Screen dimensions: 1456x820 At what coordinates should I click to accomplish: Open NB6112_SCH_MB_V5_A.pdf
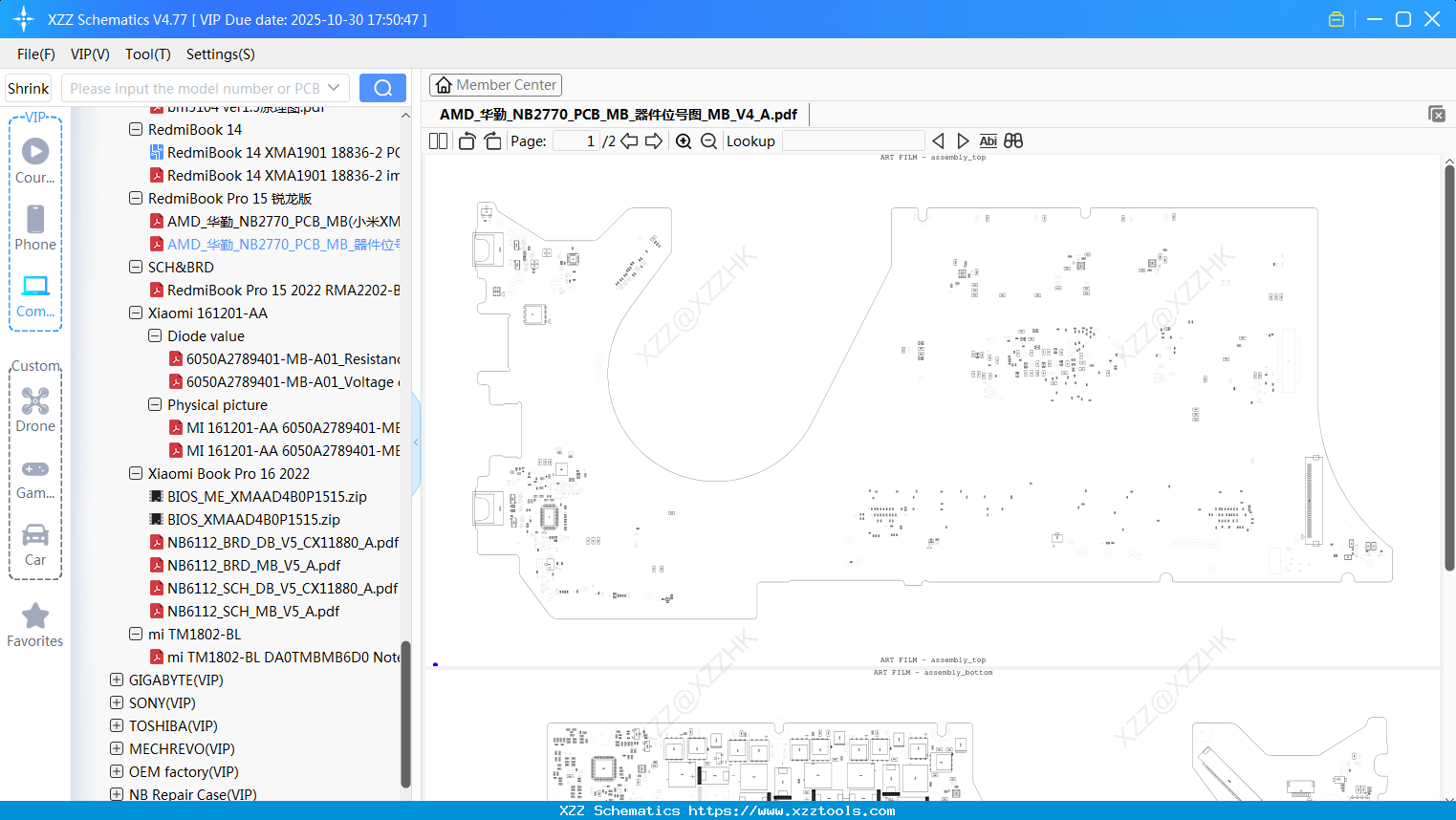[x=253, y=612]
